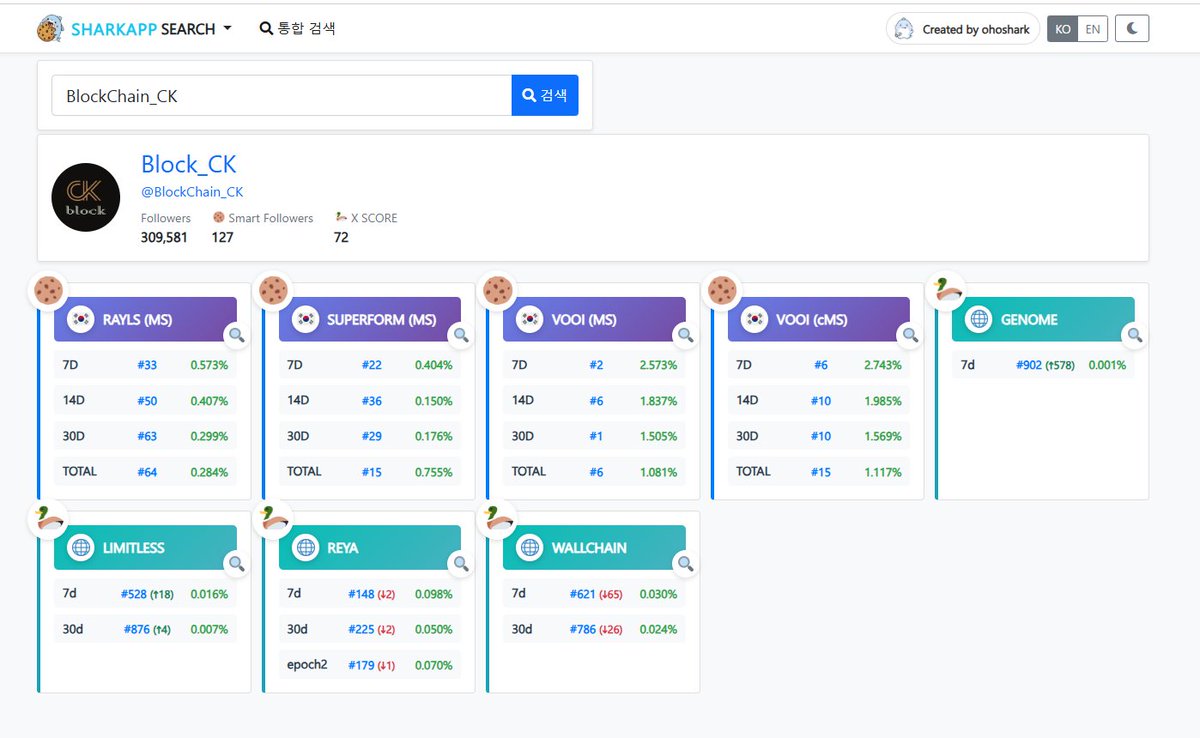Click 2.743% in VOOI (cMS) 7D row

883,365
